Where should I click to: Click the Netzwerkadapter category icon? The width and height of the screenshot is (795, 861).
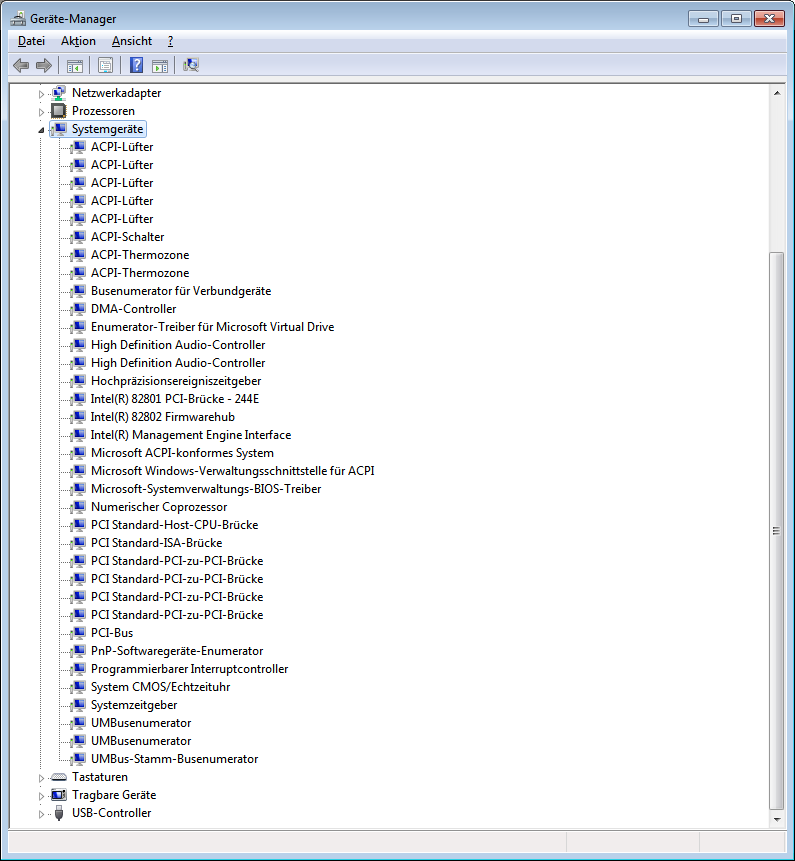(59, 93)
